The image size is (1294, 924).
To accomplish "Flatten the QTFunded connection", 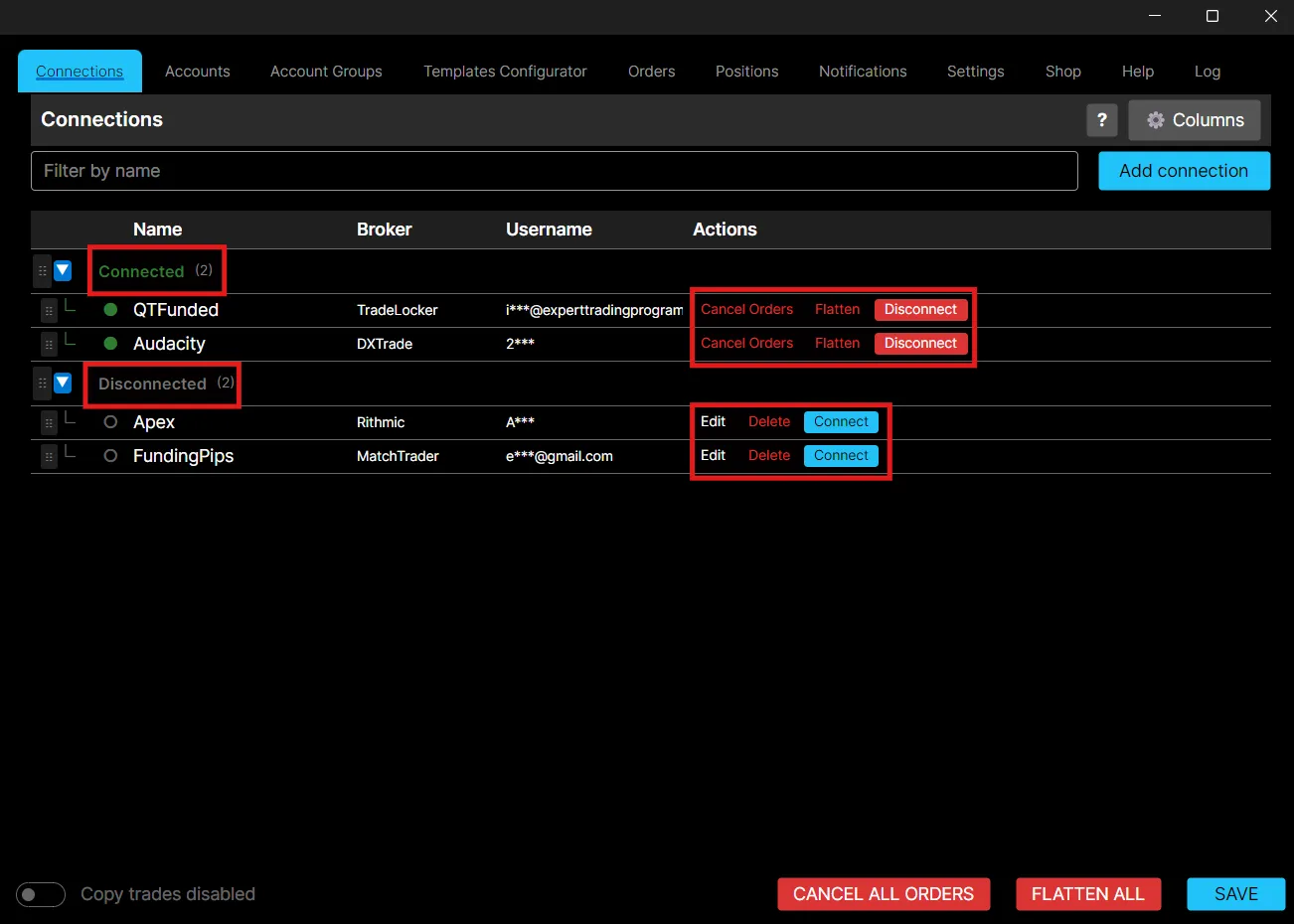I will pos(837,310).
